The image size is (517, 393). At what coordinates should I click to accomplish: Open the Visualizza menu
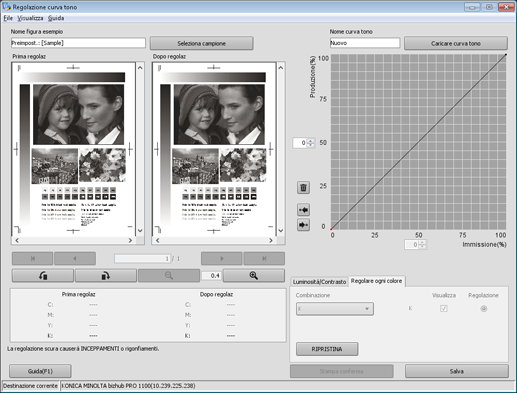pyautogui.click(x=30, y=18)
